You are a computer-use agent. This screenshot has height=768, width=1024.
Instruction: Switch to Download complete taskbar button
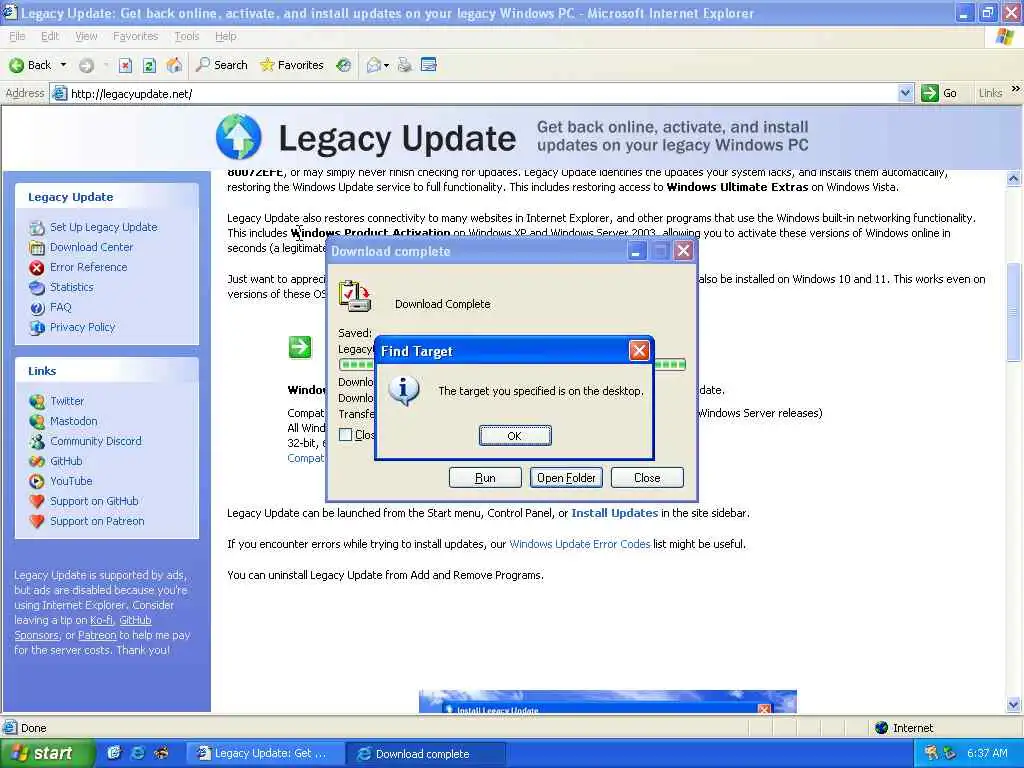424,754
